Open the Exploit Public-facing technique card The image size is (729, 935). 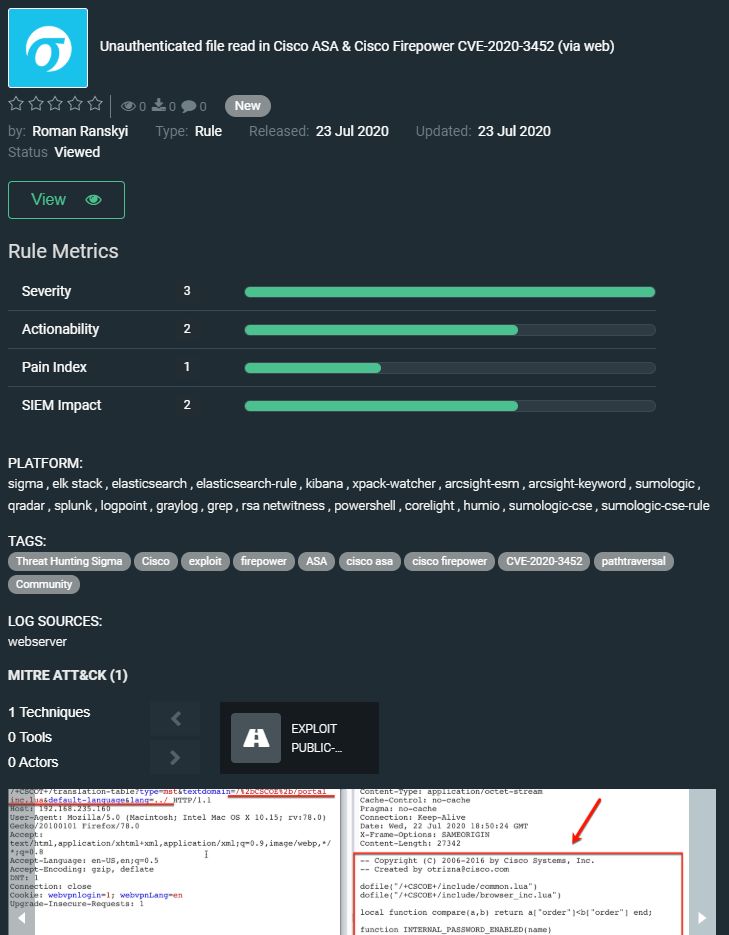[299, 738]
